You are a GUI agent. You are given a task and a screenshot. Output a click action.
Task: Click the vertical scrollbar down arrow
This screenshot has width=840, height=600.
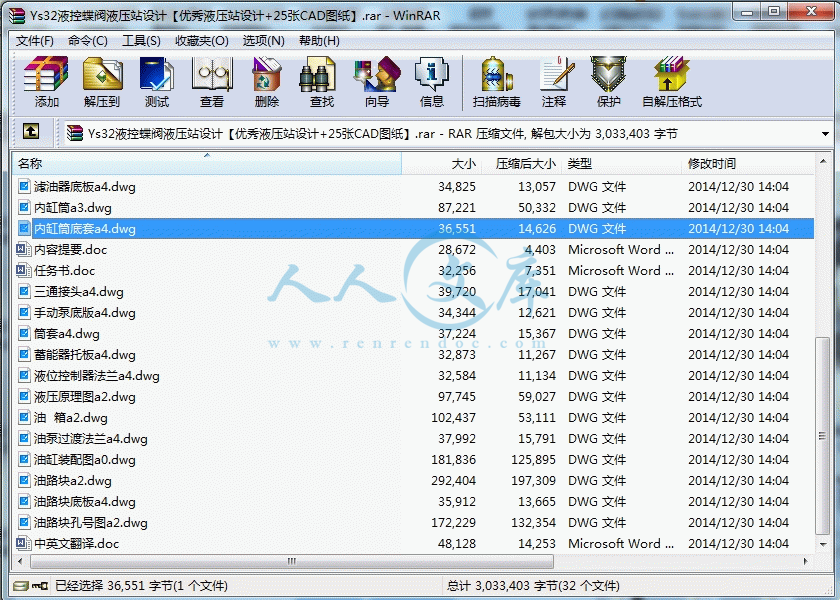[822, 545]
